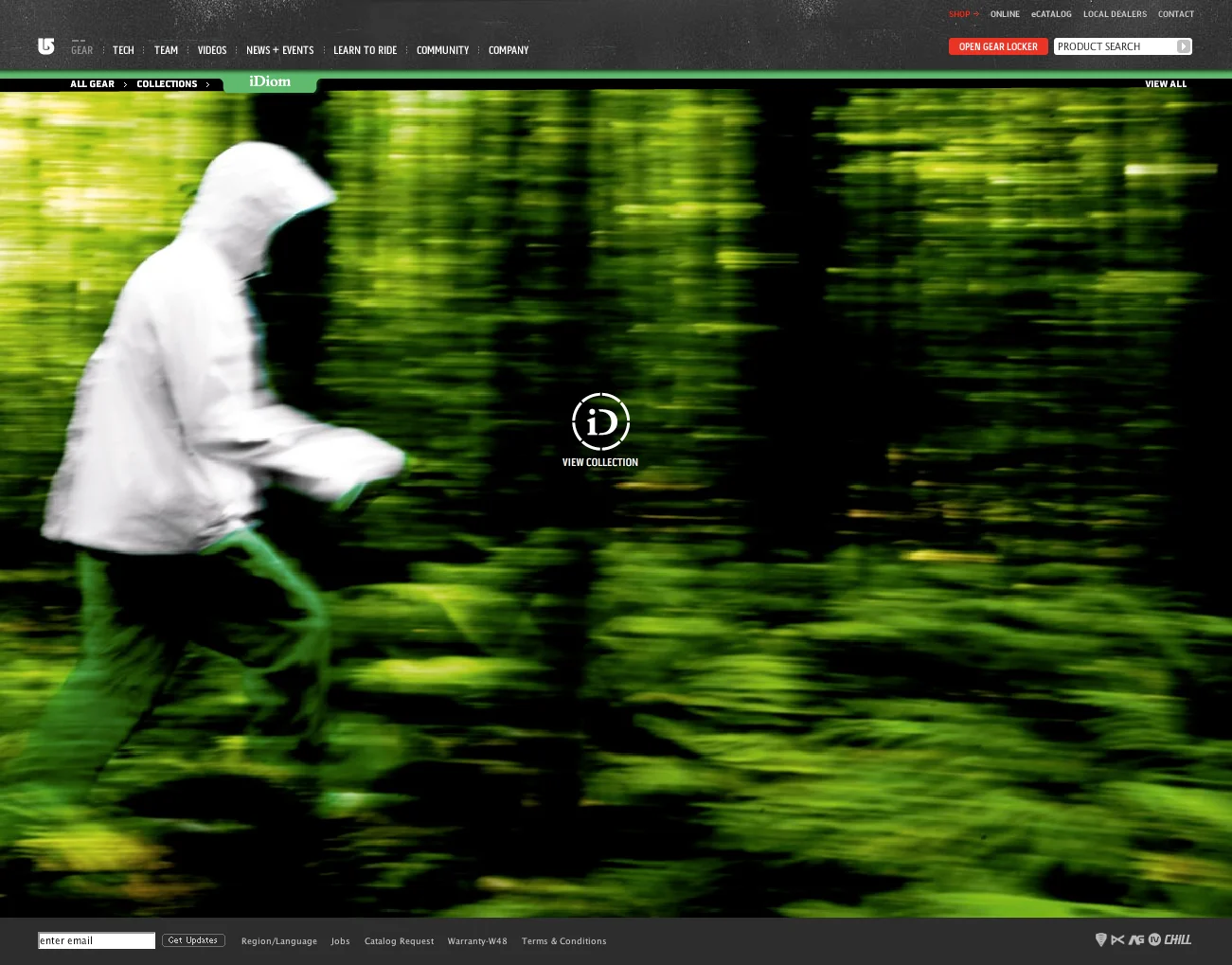Open the COMMUNITY menu
This screenshot has height=965, width=1232.
442,50
